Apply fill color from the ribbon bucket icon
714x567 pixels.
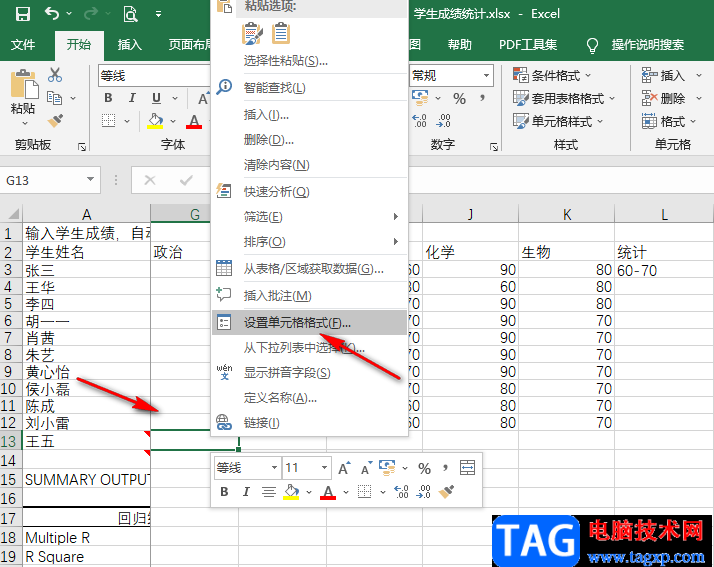155,121
